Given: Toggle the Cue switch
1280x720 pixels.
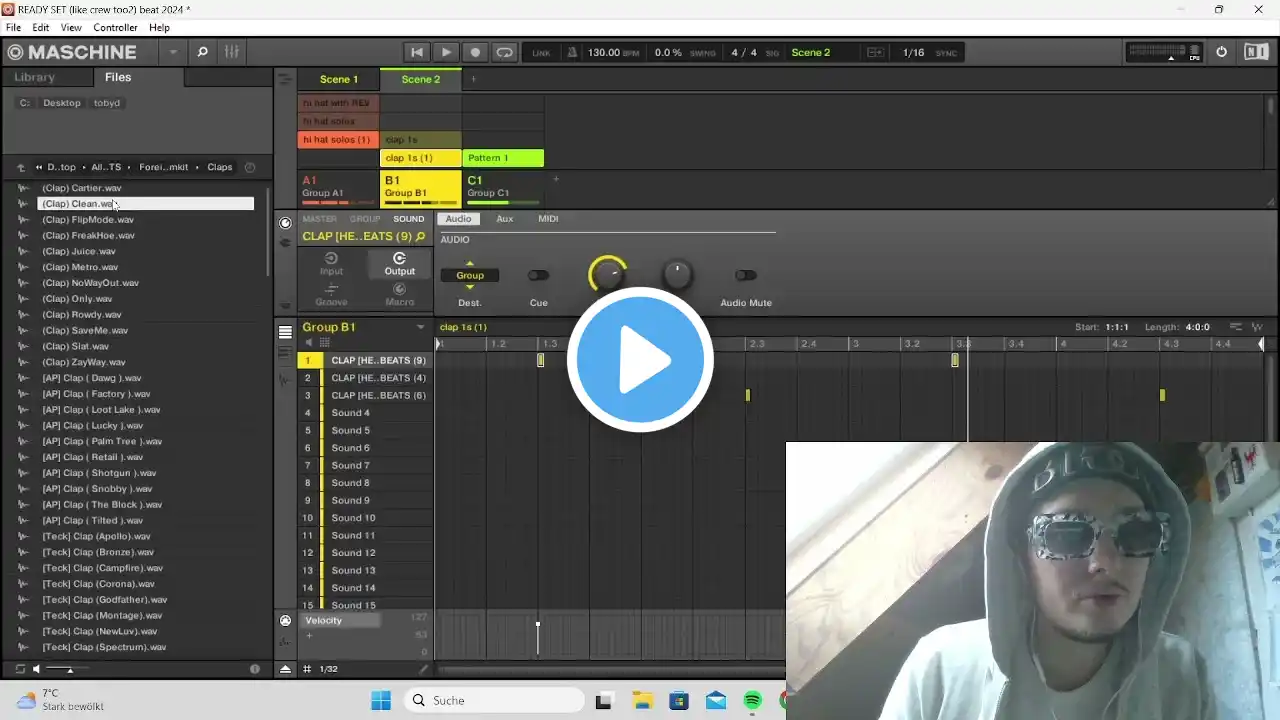Looking at the screenshot, I should pyautogui.click(x=538, y=276).
